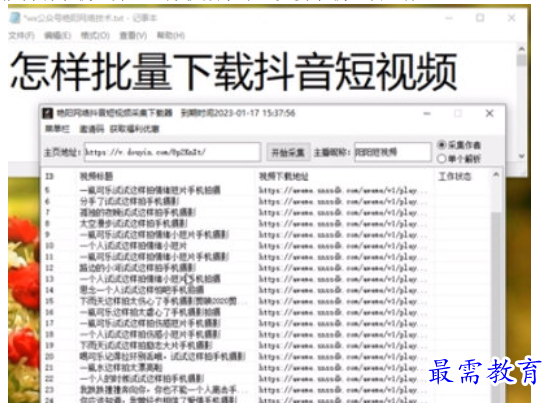Viewport: 550px width, 403px height.
Task: Select video title in row 10
Action: (x=133, y=246)
